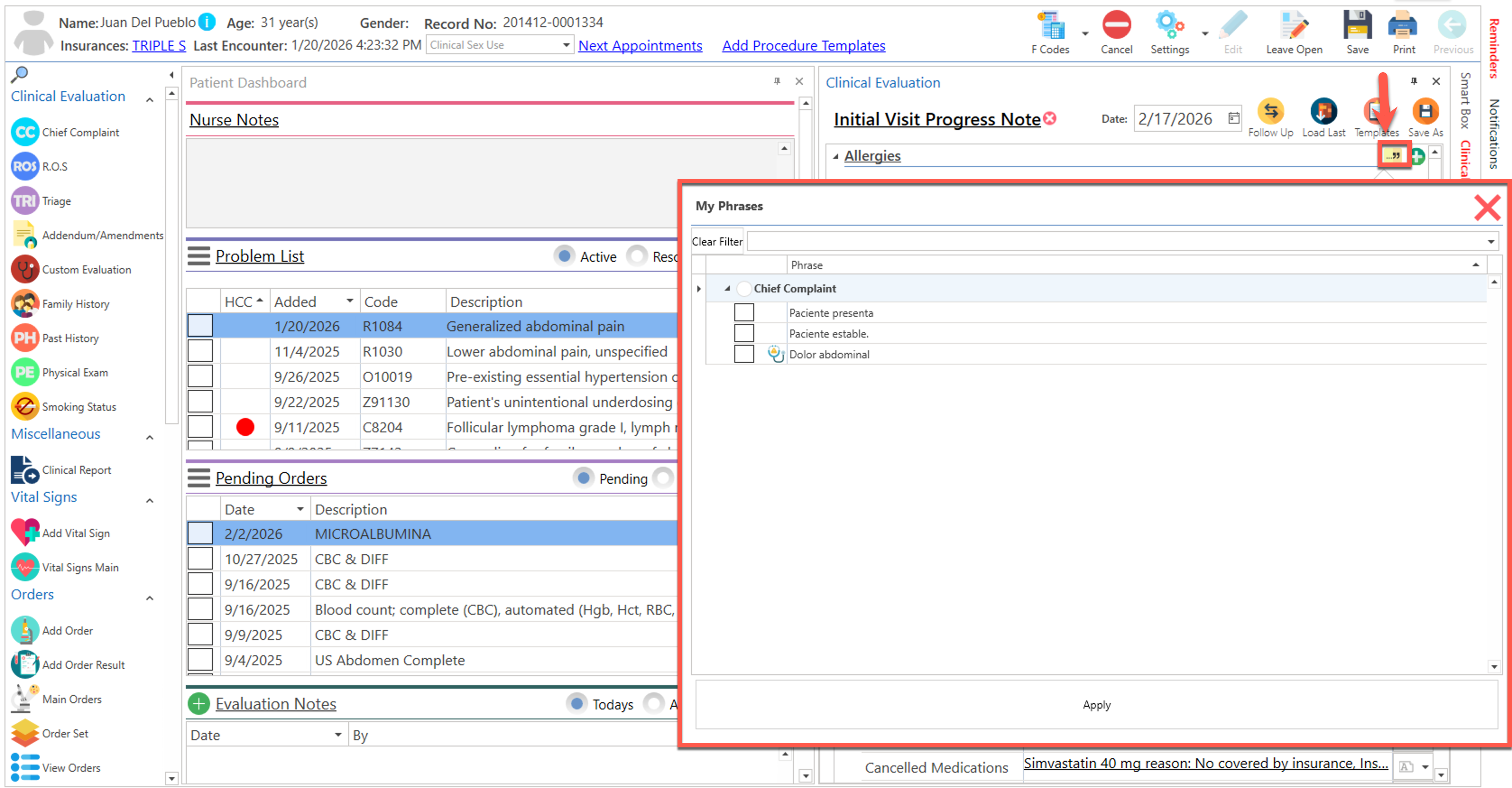The image size is (1512, 788).
Task: Click the Next Appointments link
Action: click(640, 45)
